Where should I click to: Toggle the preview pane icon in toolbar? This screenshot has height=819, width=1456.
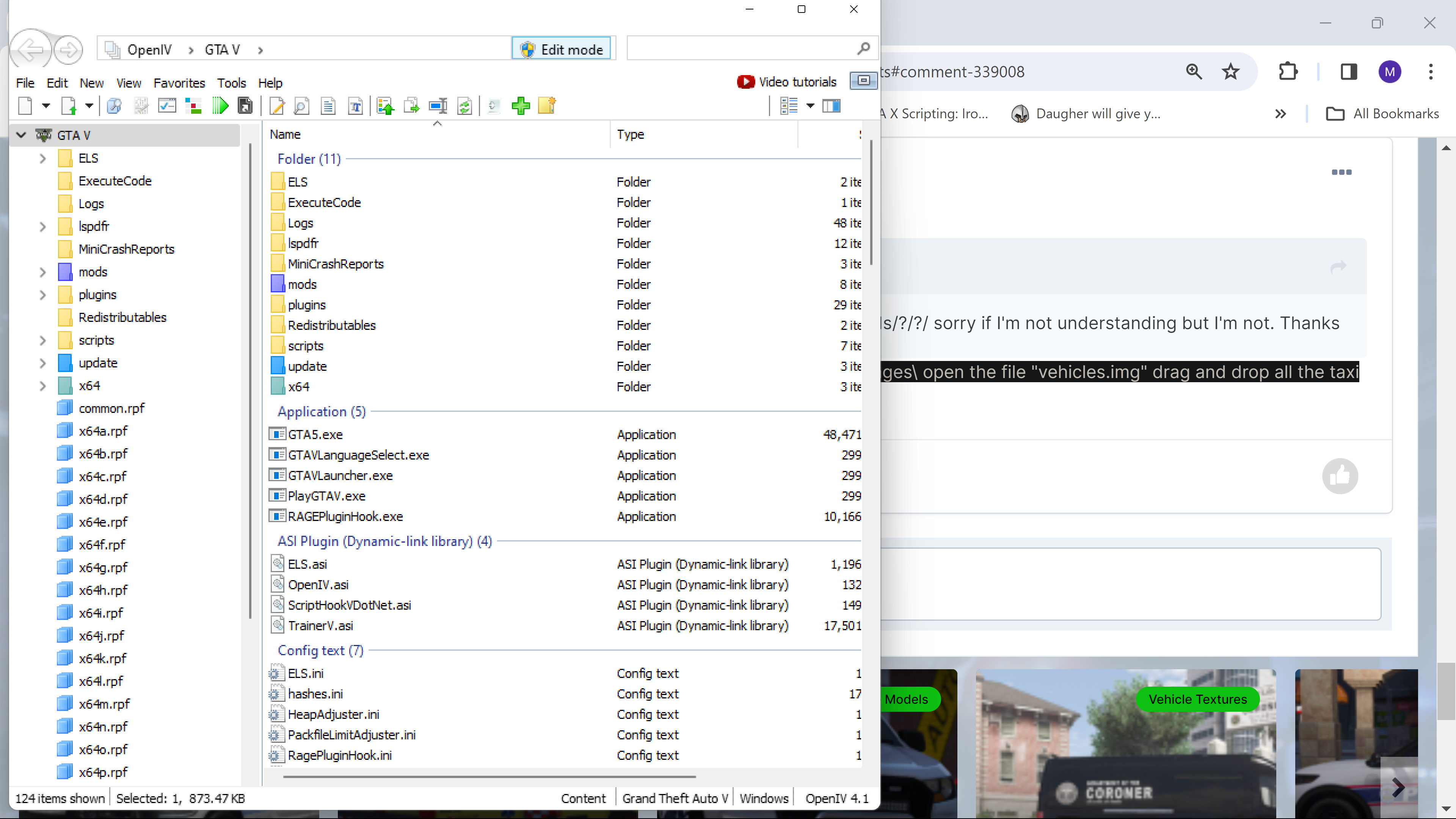pyautogui.click(x=832, y=106)
